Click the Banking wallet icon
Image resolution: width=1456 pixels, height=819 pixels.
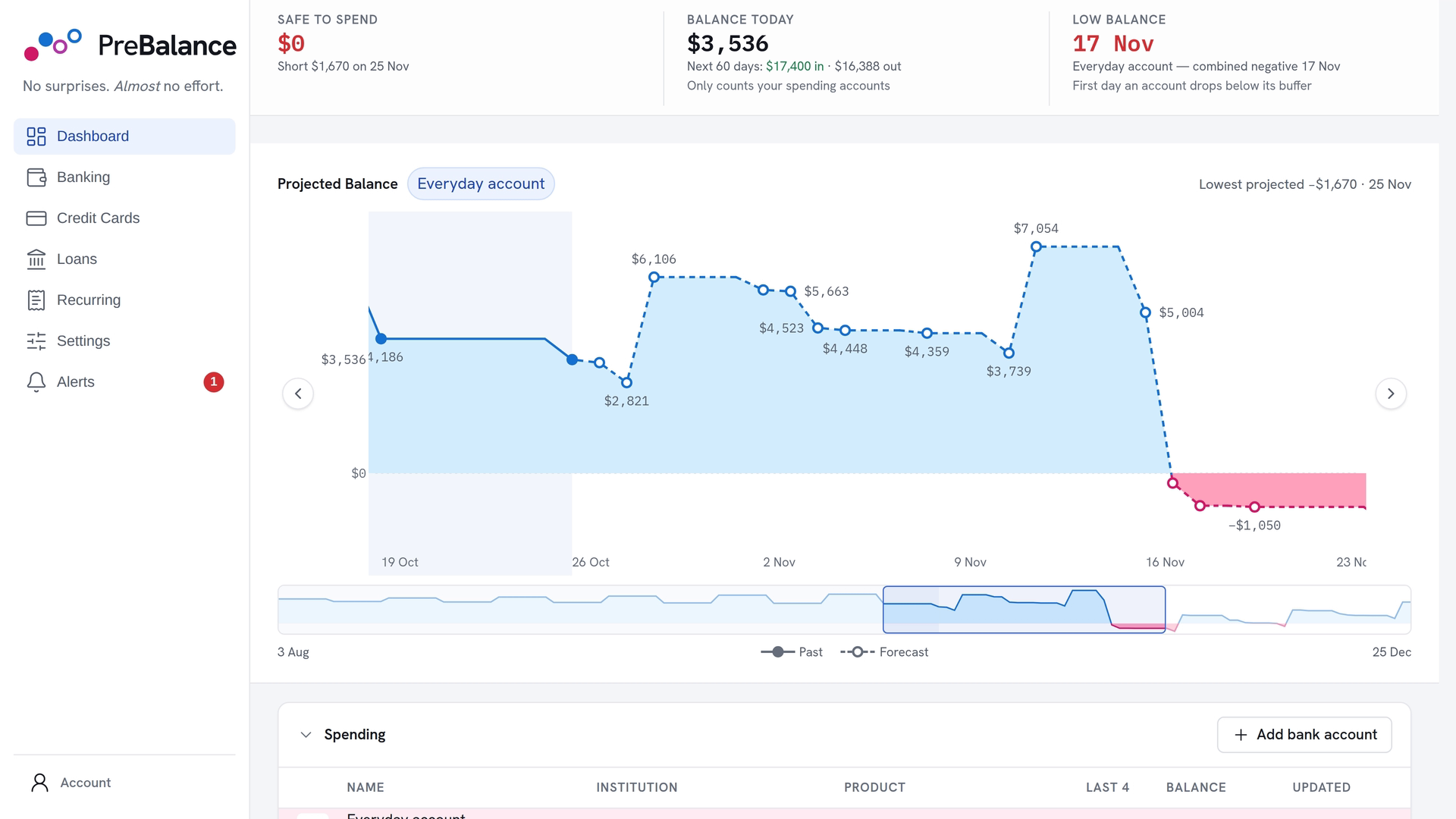pyautogui.click(x=36, y=177)
